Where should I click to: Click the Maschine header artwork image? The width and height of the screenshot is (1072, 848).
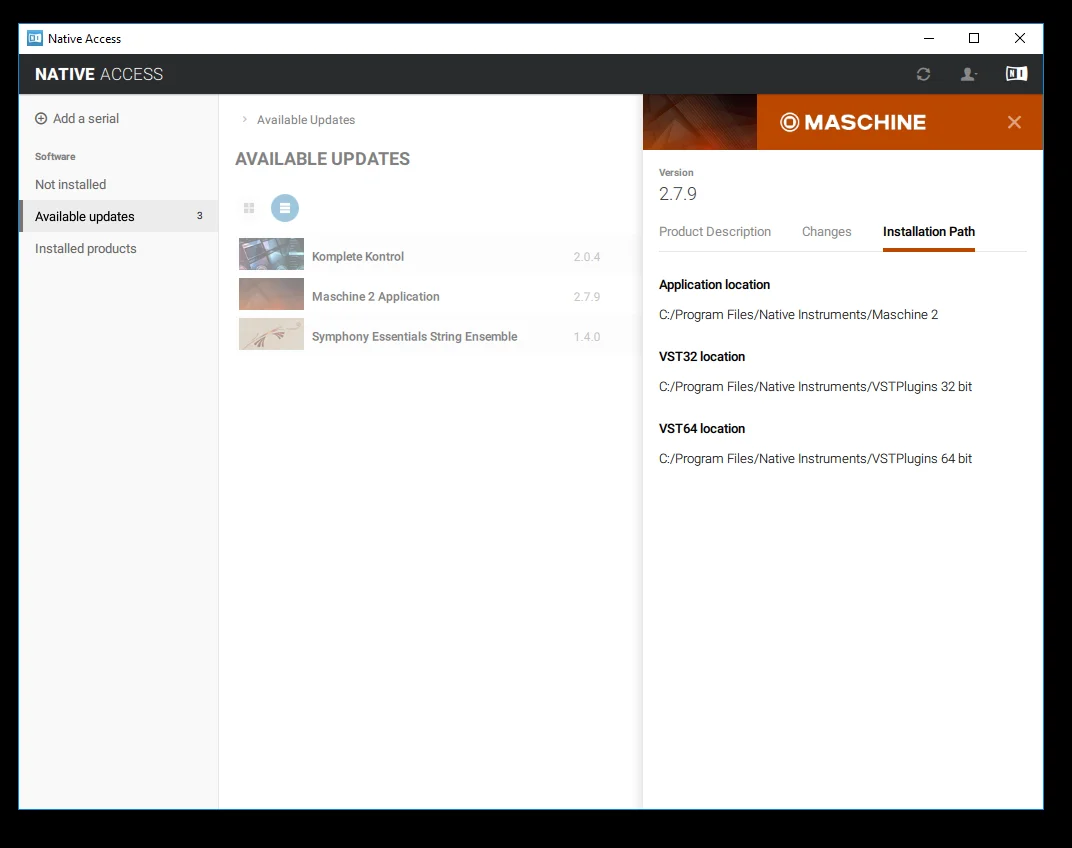(x=700, y=122)
